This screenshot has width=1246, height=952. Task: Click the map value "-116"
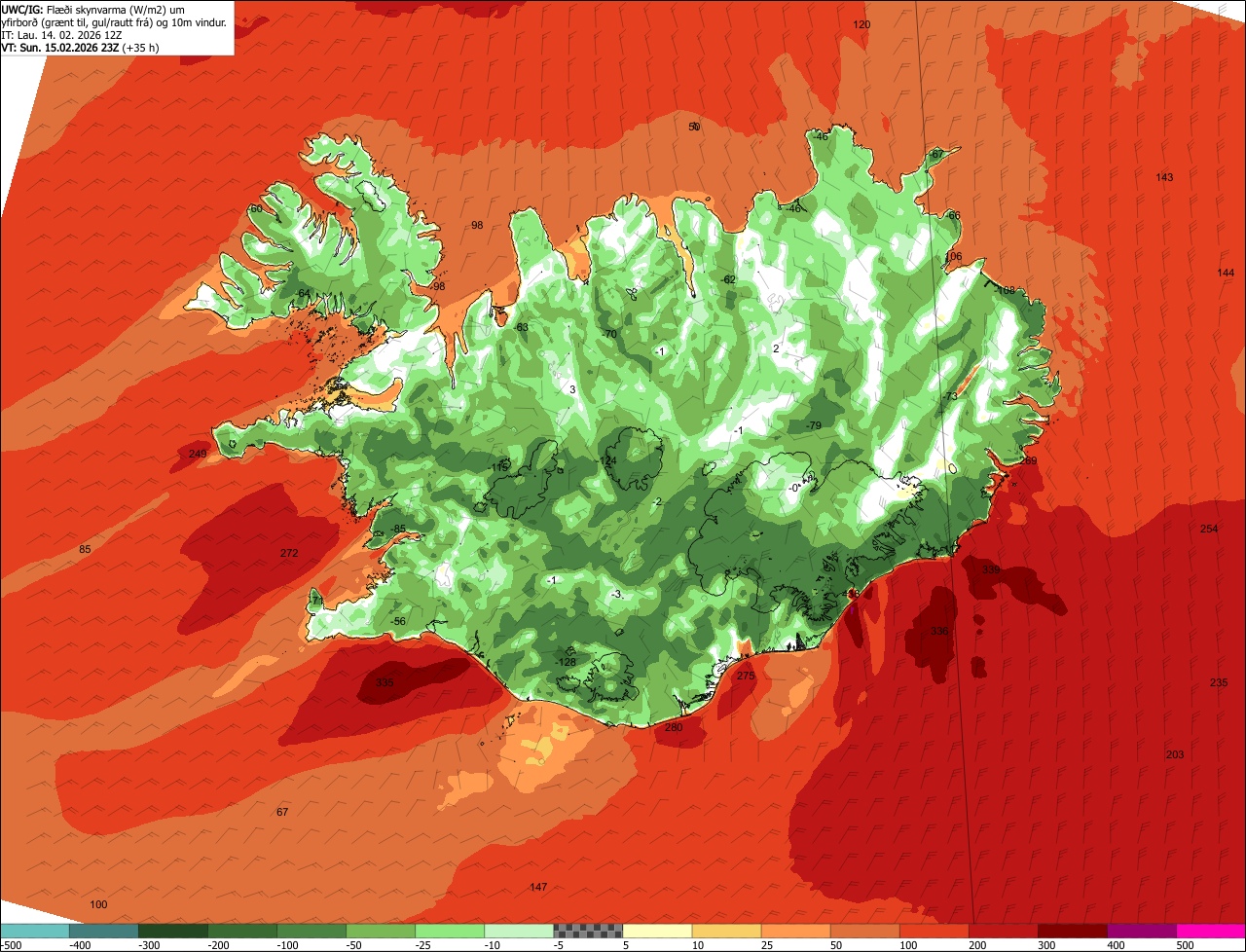[x=499, y=467]
